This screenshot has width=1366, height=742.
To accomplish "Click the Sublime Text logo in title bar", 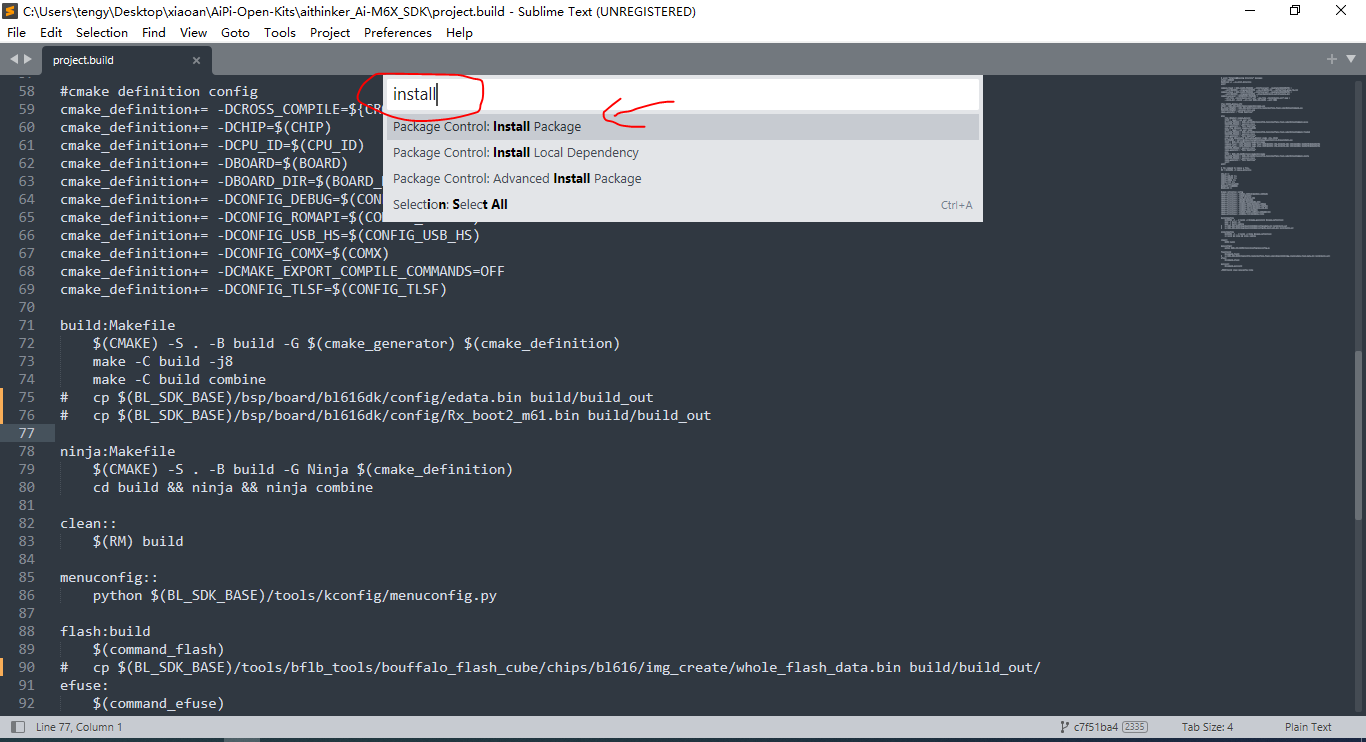I will [10, 11].
